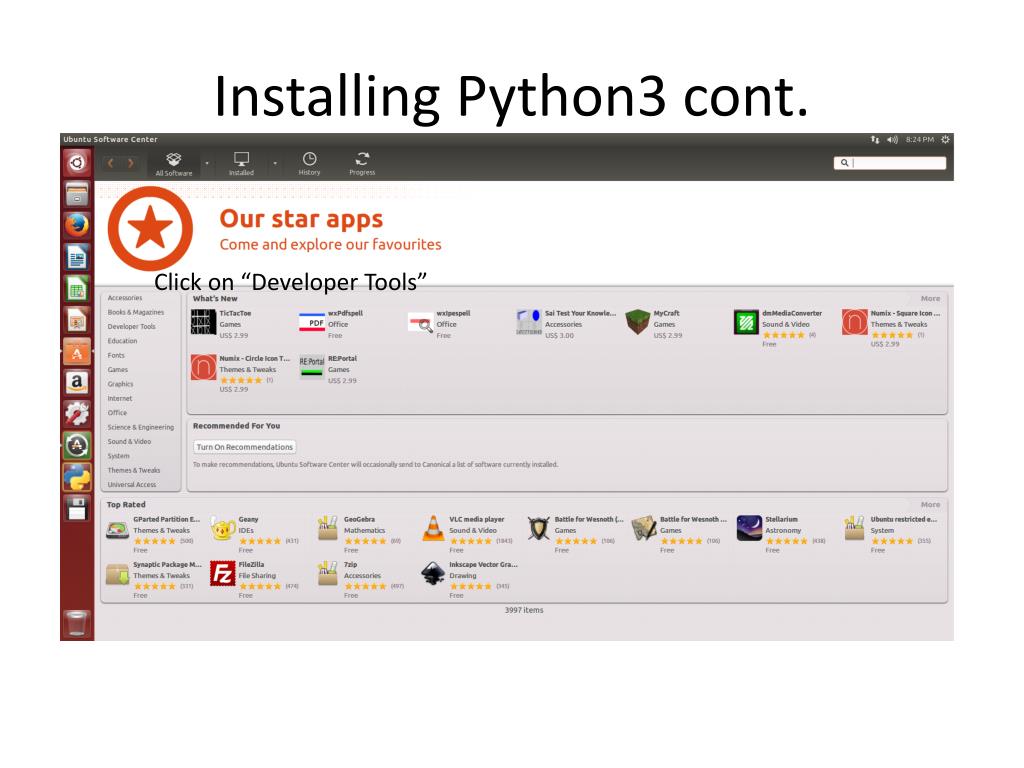Screen dimensions: 1024x768
Task: Open the 7zip app entry
Action: click(x=360, y=580)
